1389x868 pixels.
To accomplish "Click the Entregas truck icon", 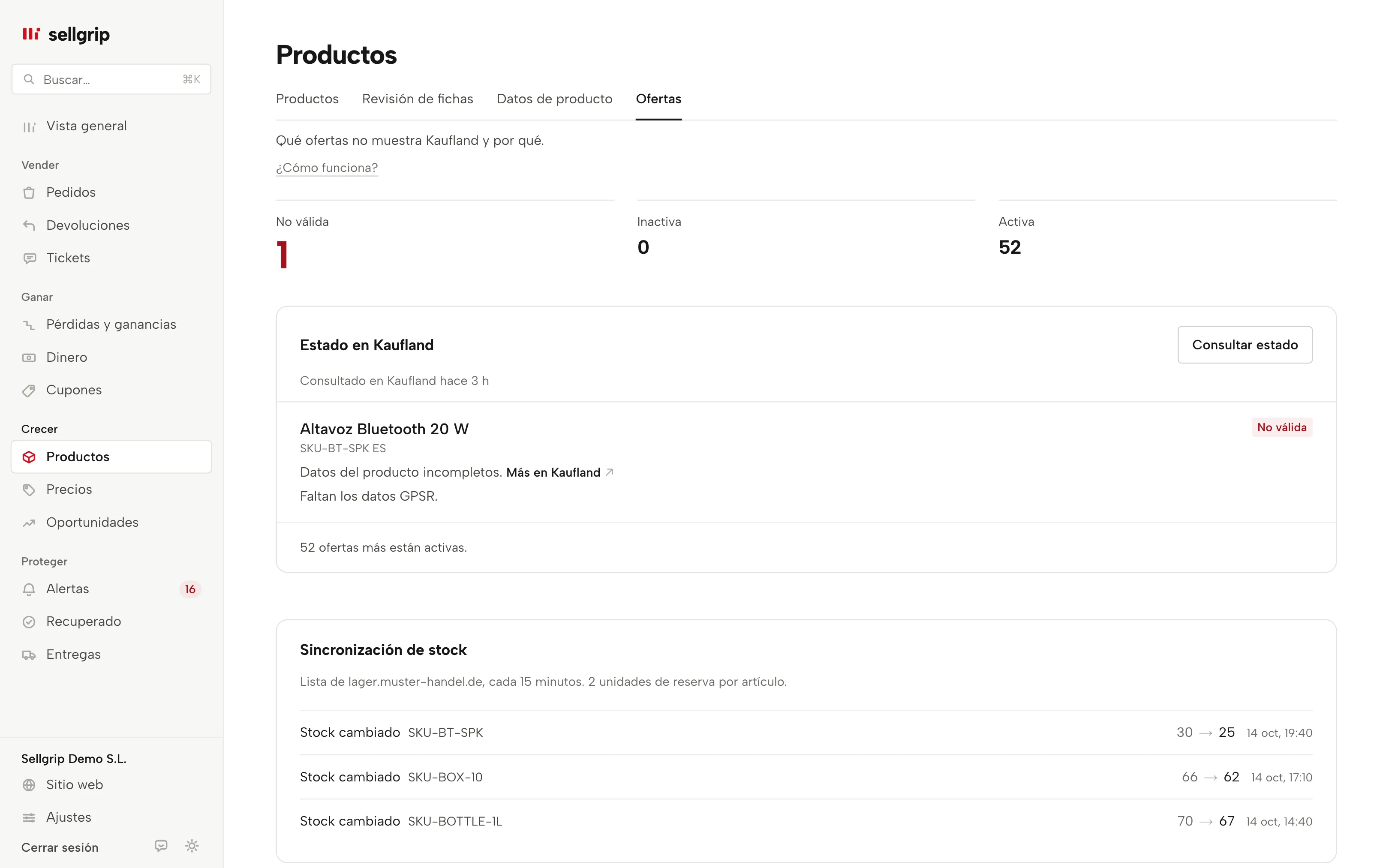I will coord(29,655).
